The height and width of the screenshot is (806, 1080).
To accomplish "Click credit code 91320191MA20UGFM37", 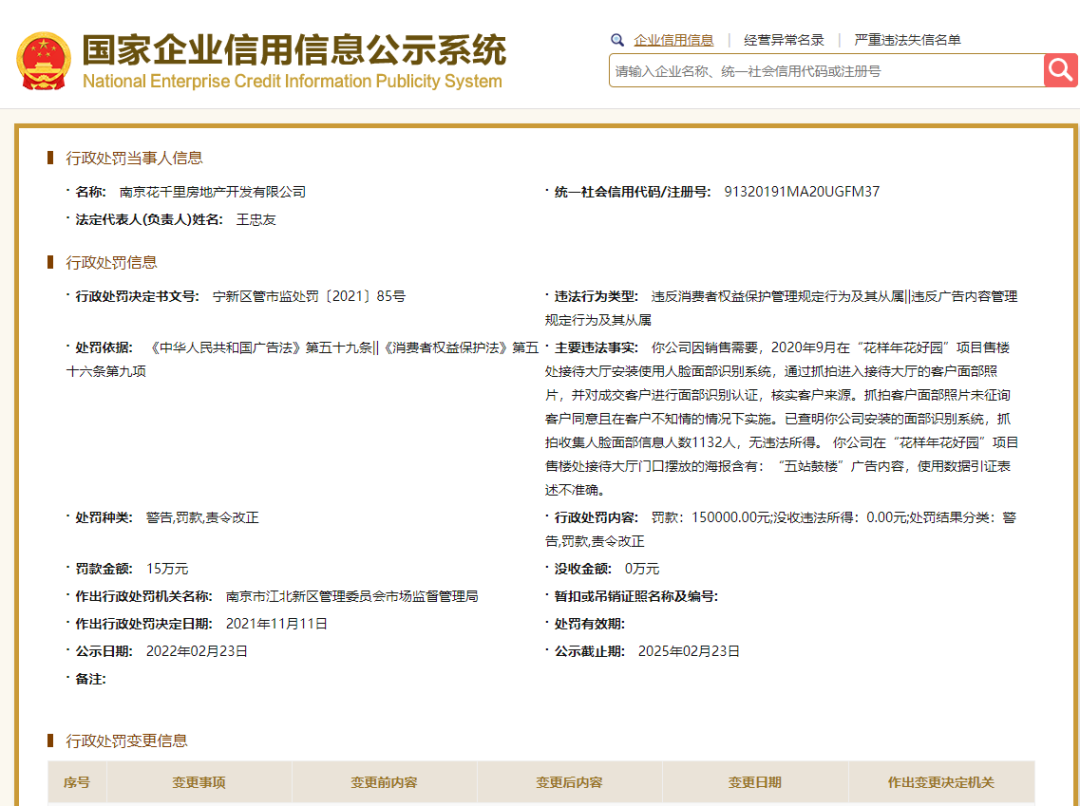I will (x=802, y=192).
